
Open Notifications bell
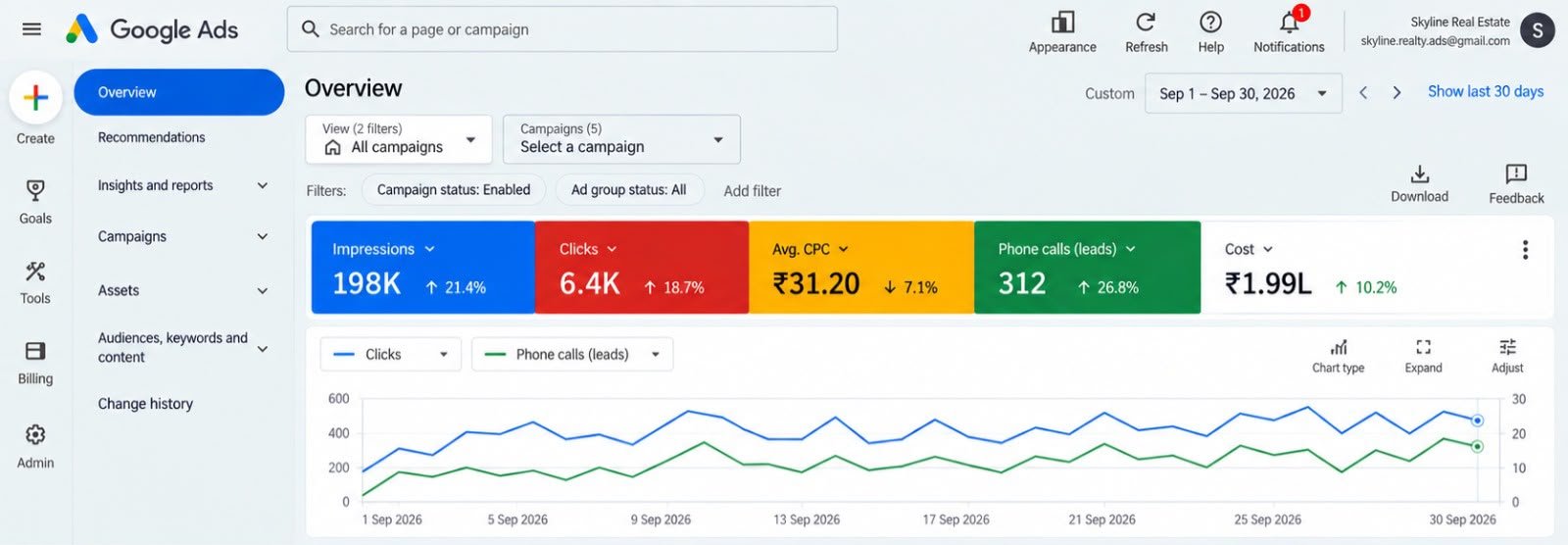1289,32
